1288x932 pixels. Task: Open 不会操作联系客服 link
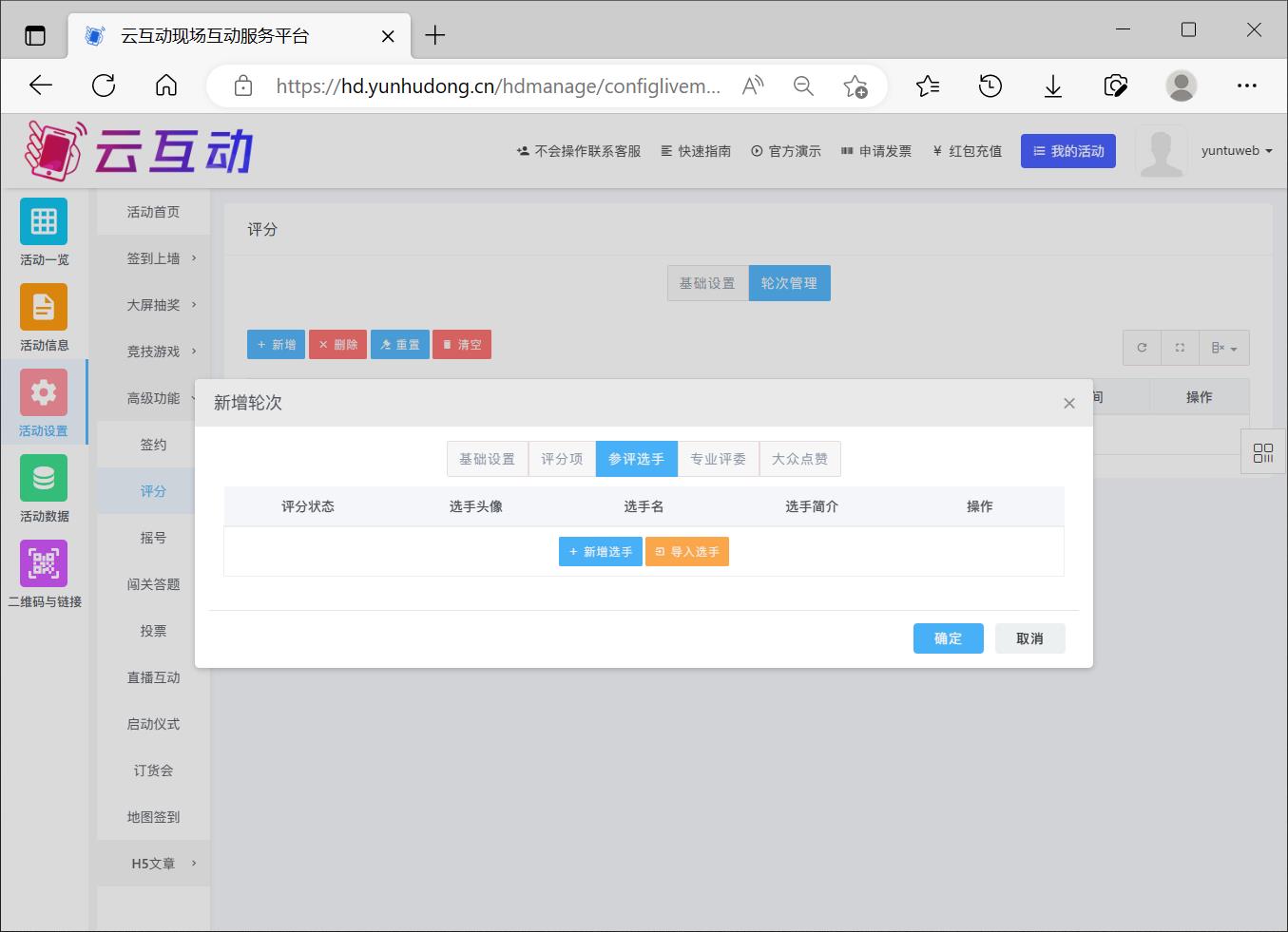click(579, 151)
